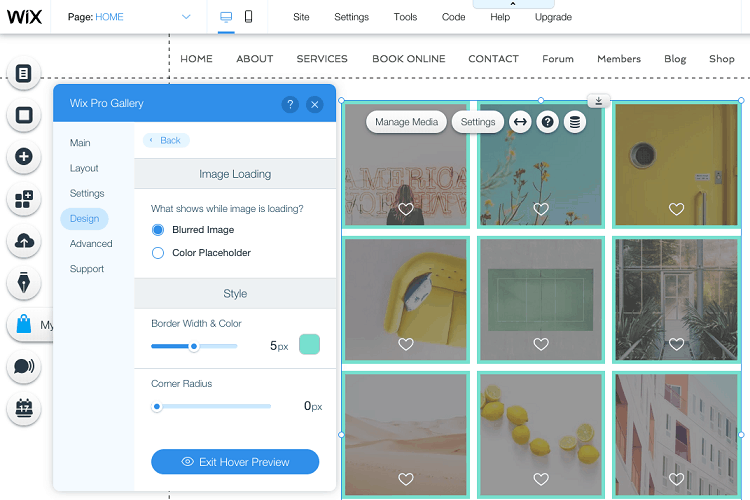Switch to the Design tab

(84, 219)
